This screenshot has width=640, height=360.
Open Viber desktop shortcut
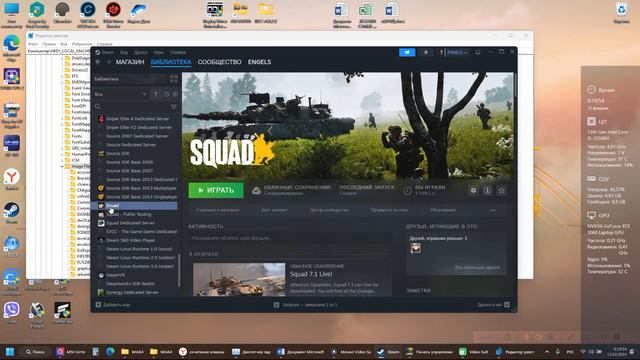click(11, 313)
